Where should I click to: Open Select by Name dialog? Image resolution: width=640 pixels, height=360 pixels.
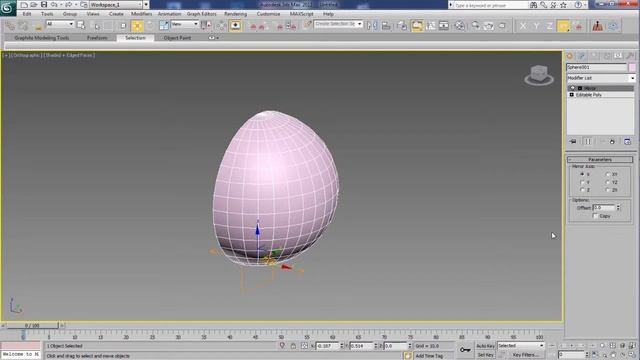tap(97, 26)
